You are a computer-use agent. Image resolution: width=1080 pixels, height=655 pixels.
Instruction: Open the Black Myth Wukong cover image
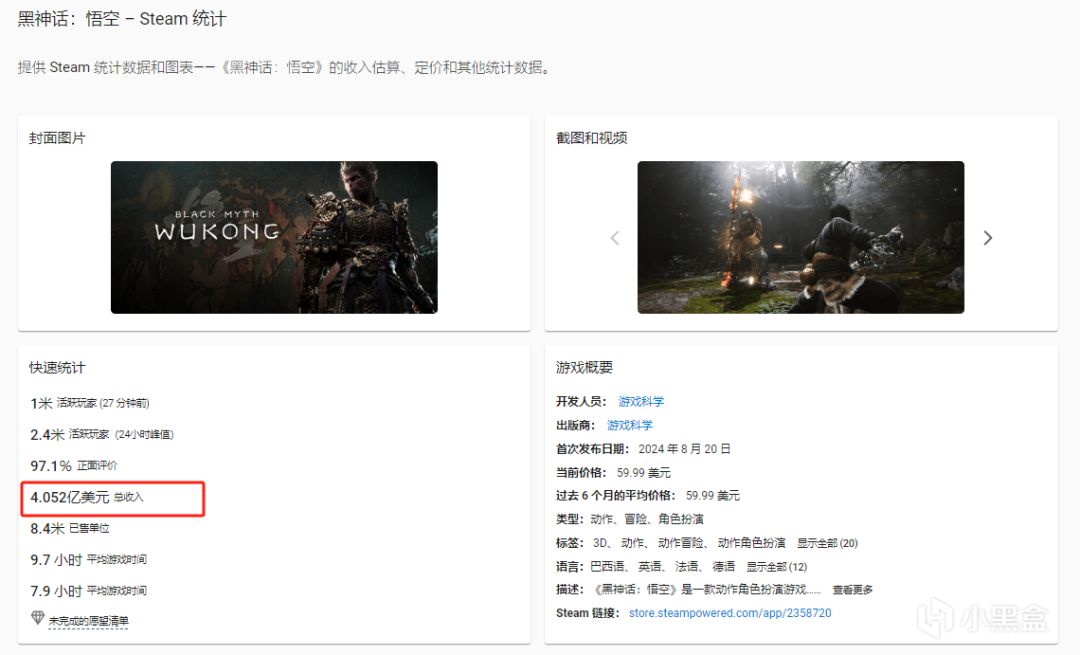[274, 237]
